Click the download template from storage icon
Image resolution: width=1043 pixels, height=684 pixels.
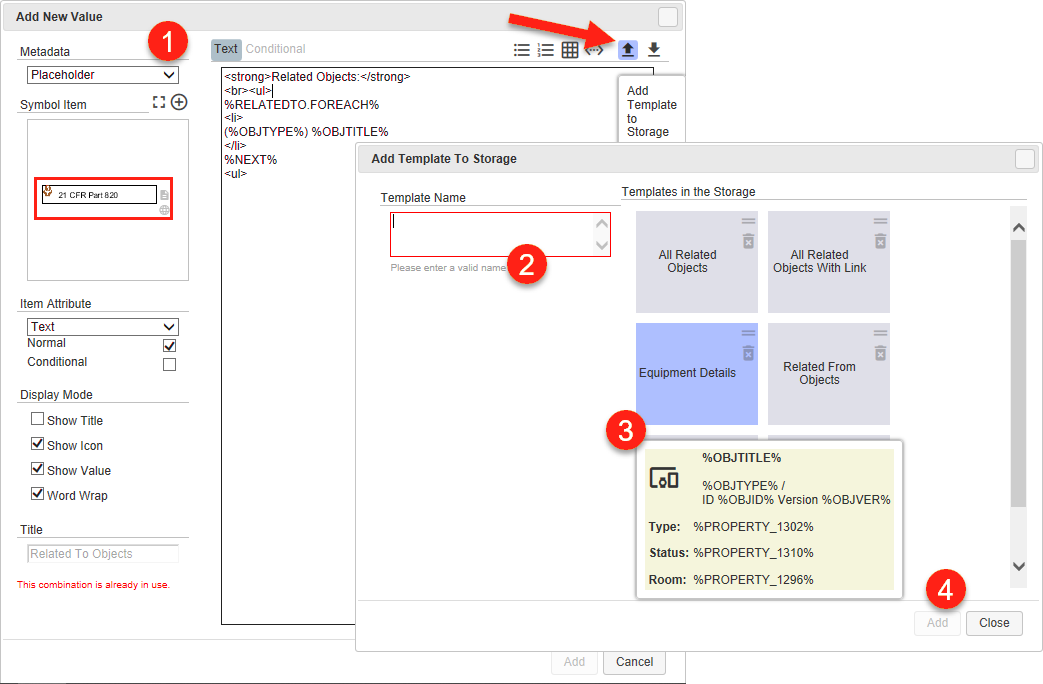(x=654, y=49)
